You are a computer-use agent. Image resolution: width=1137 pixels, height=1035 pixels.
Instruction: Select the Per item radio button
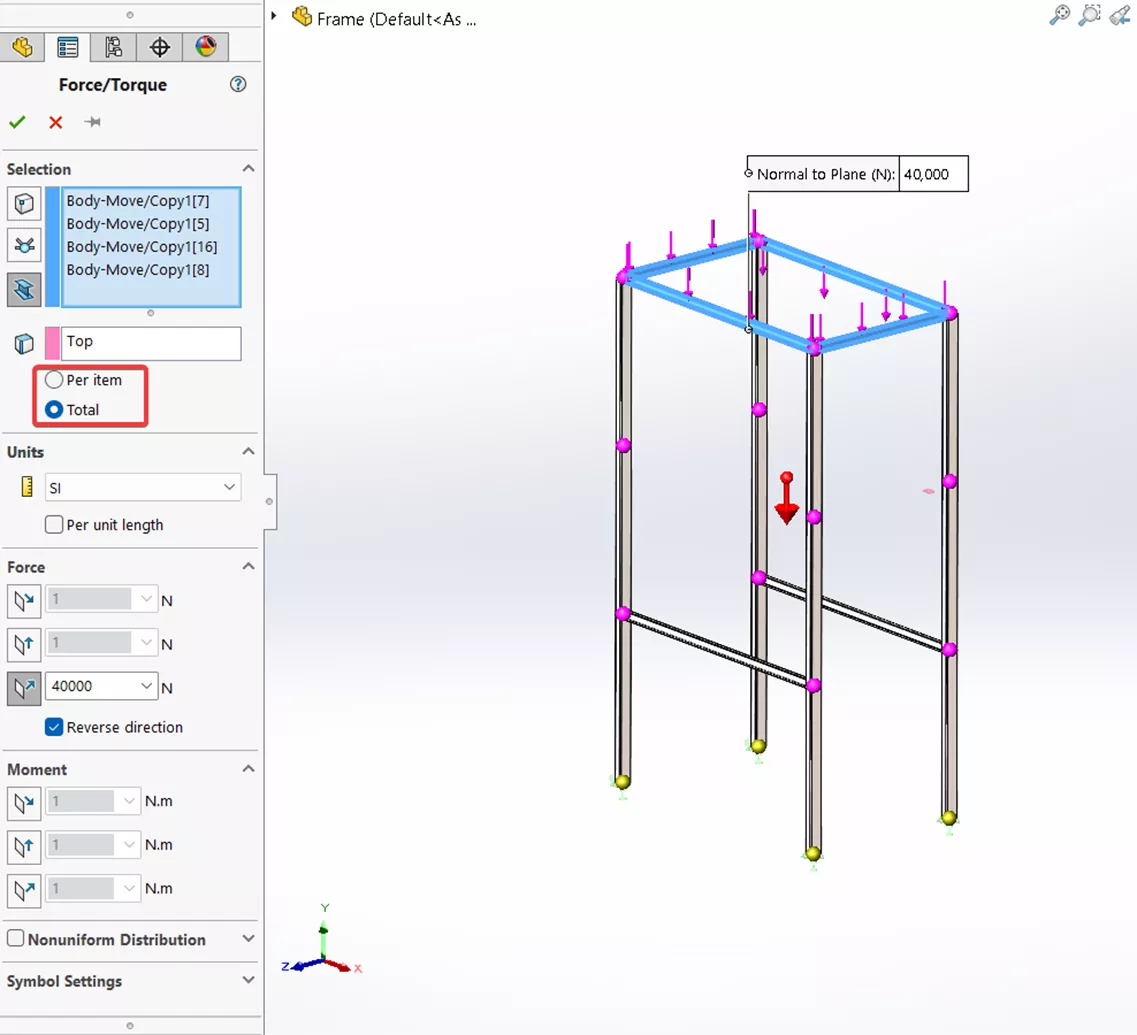tap(52, 380)
